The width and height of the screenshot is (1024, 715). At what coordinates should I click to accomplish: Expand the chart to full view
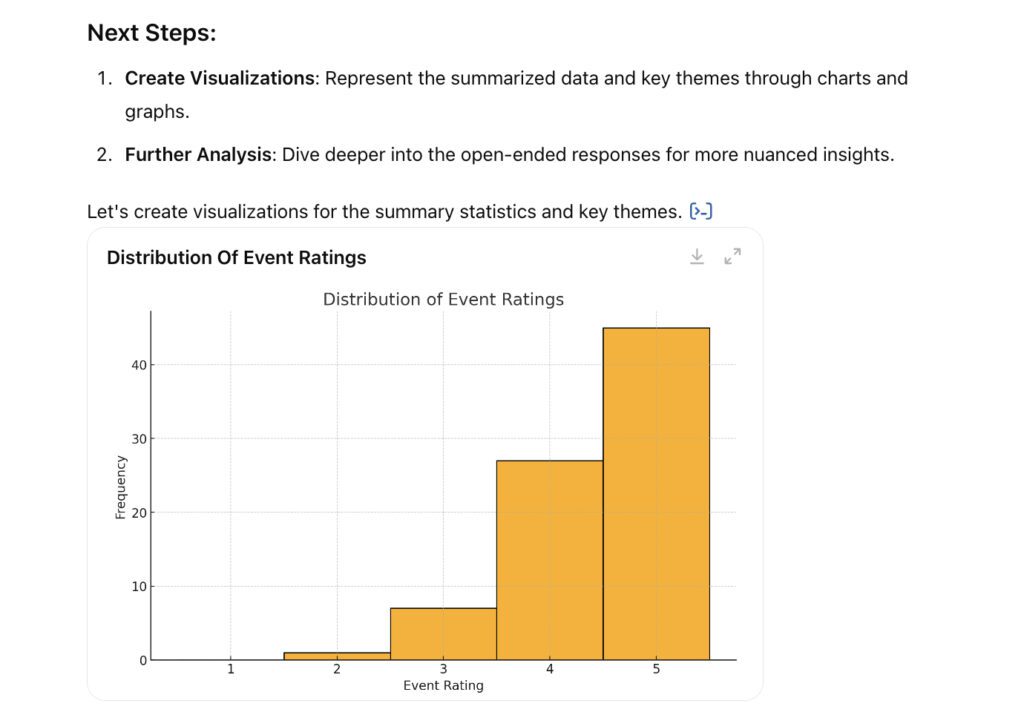click(x=733, y=256)
